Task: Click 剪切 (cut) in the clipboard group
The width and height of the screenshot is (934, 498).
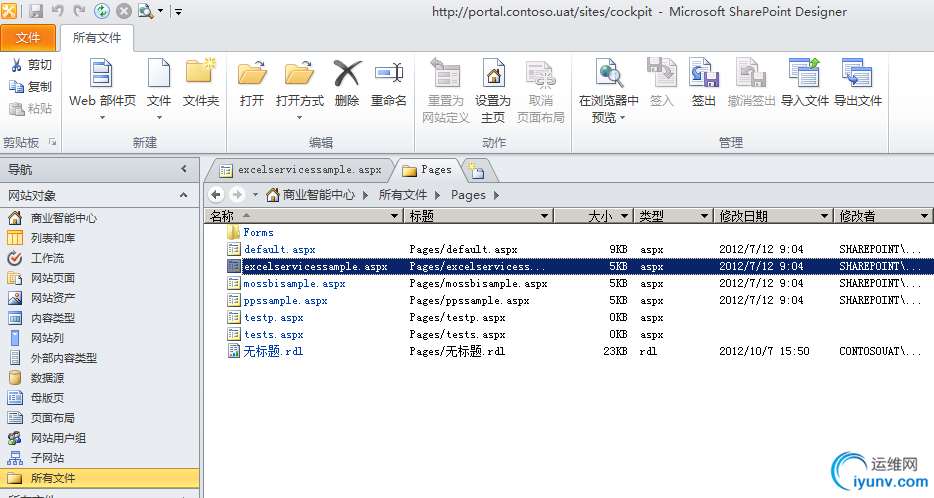Action: (31, 65)
